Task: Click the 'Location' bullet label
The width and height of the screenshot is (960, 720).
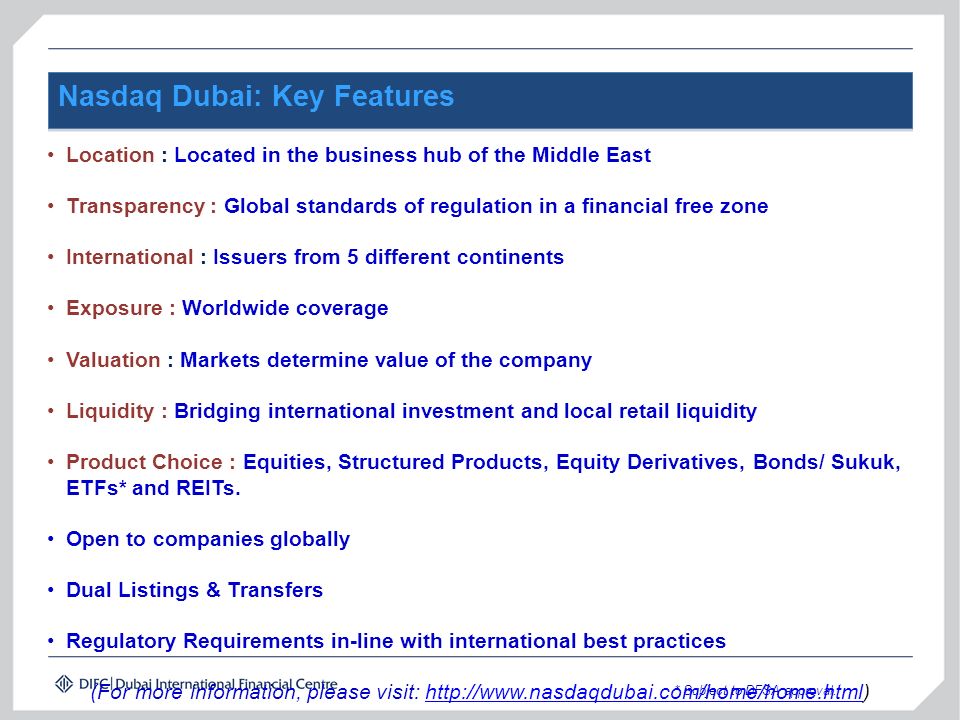Action: tap(110, 155)
